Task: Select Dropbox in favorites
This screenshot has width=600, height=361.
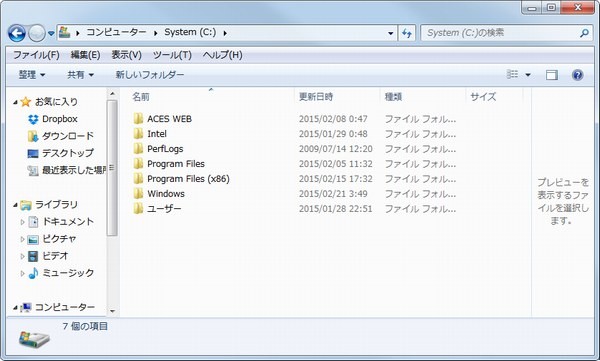Action: [x=60, y=119]
